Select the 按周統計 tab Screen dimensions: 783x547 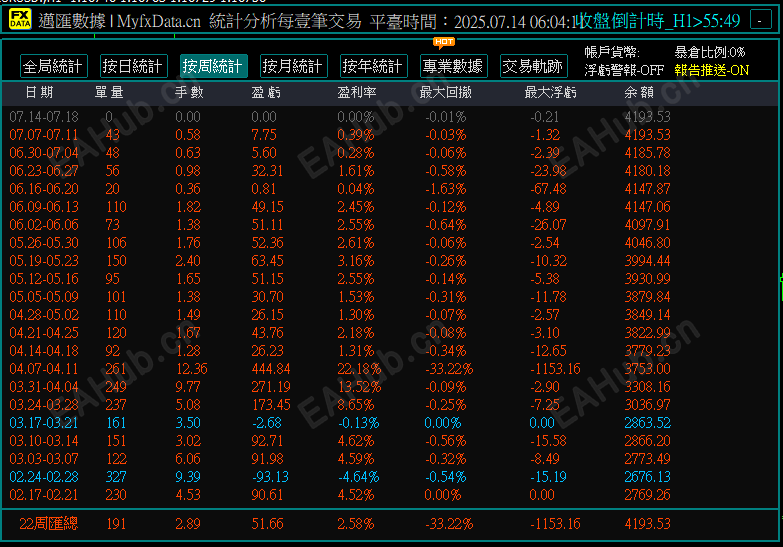coord(214,66)
